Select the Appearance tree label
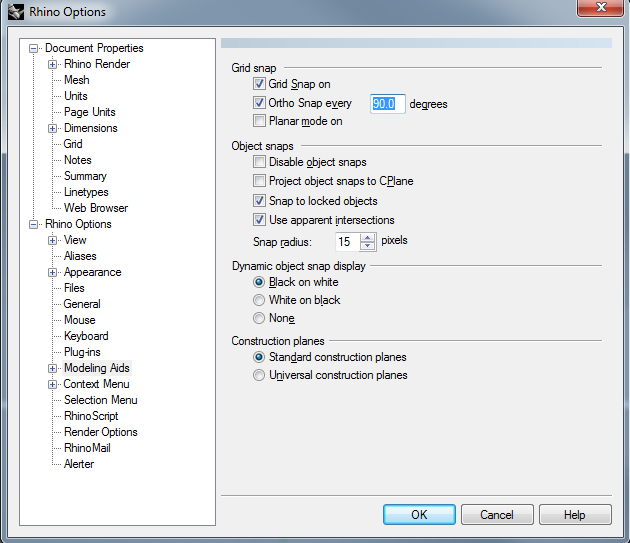This screenshot has width=630, height=543. (x=92, y=272)
